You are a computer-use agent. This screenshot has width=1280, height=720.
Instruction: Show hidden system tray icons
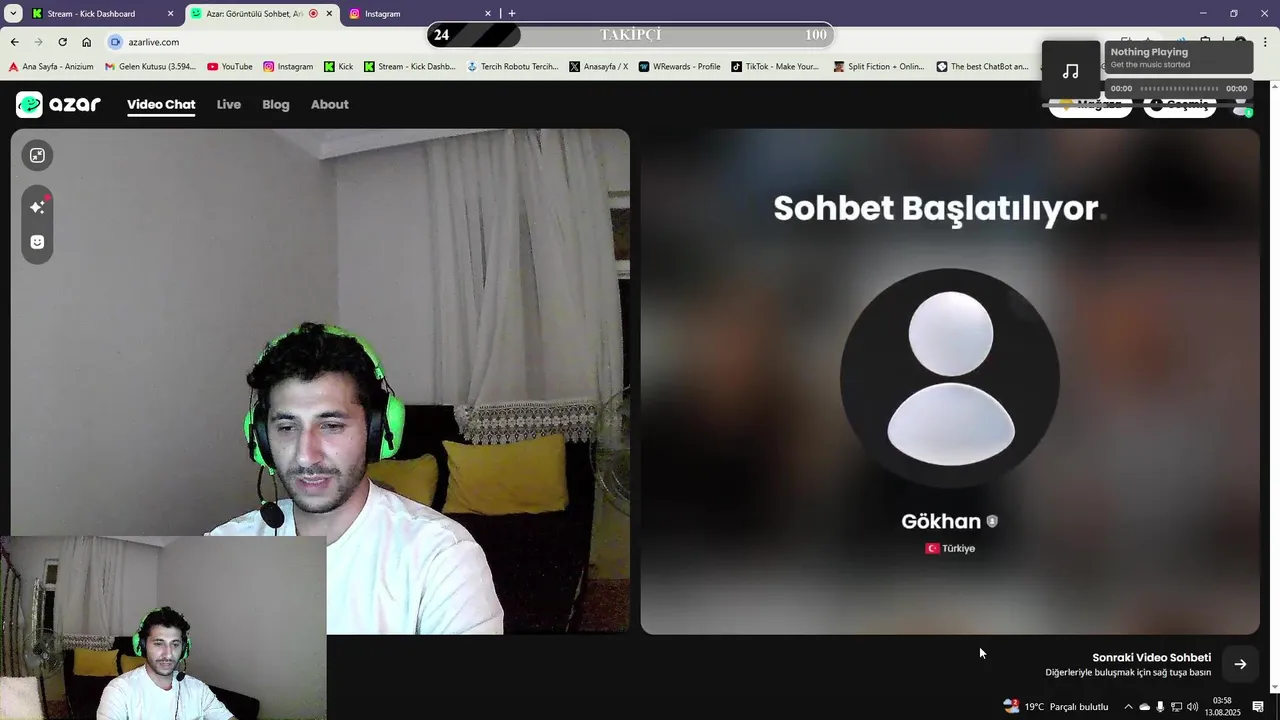(x=1128, y=707)
